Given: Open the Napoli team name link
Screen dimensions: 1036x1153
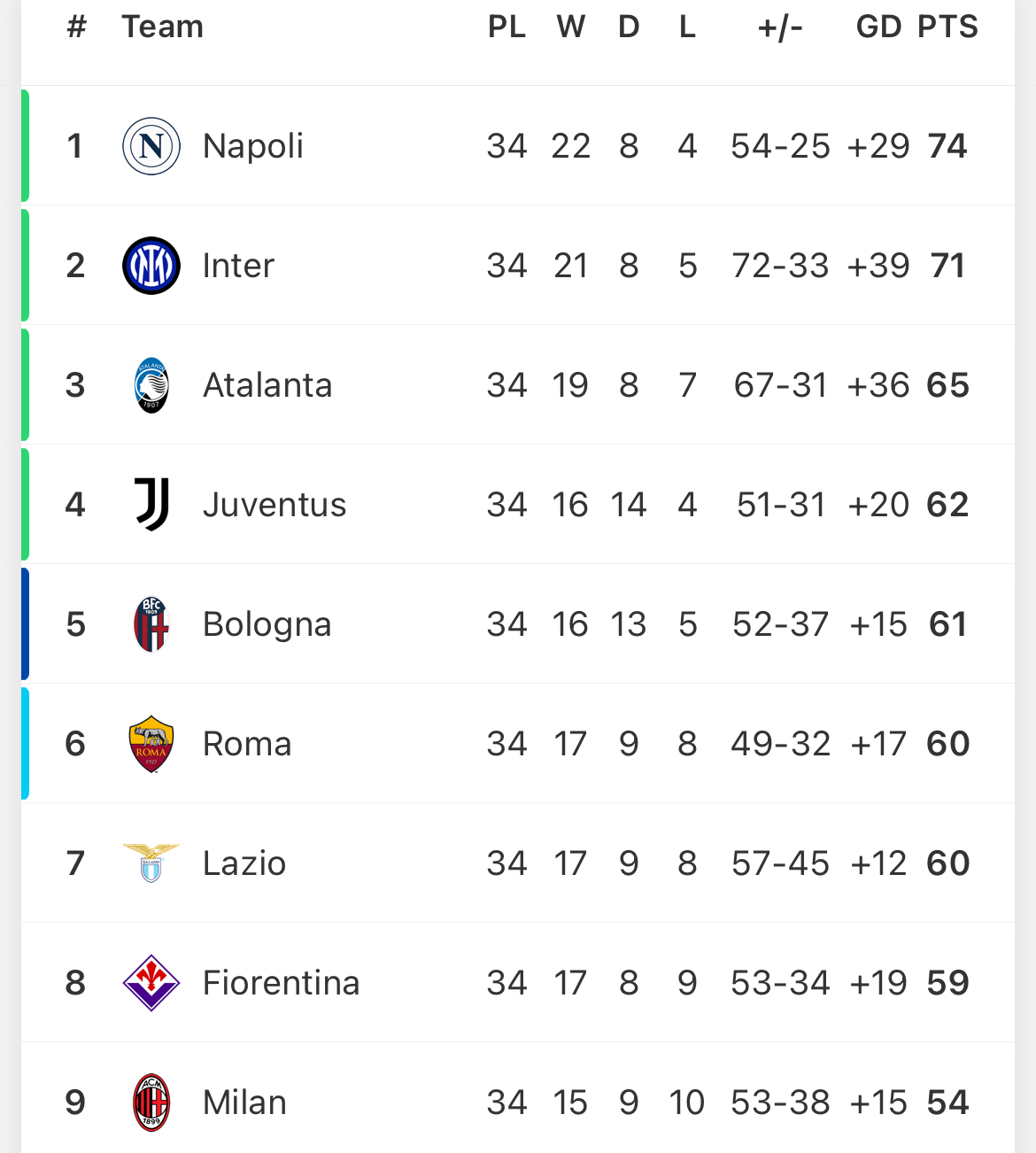Looking at the screenshot, I should point(253,146).
